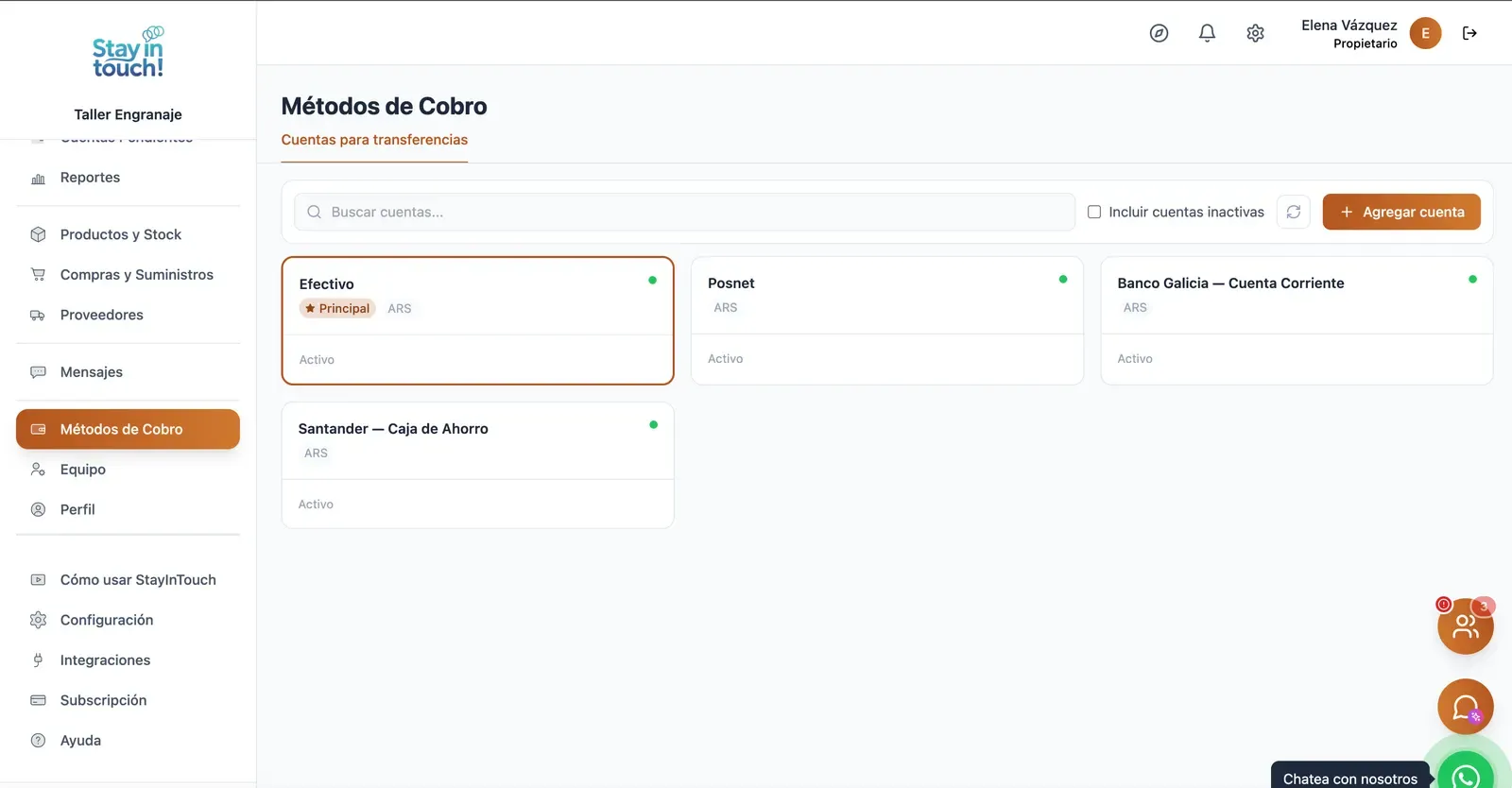Click Agregar cuenta button

click(x=1401, y=212)
